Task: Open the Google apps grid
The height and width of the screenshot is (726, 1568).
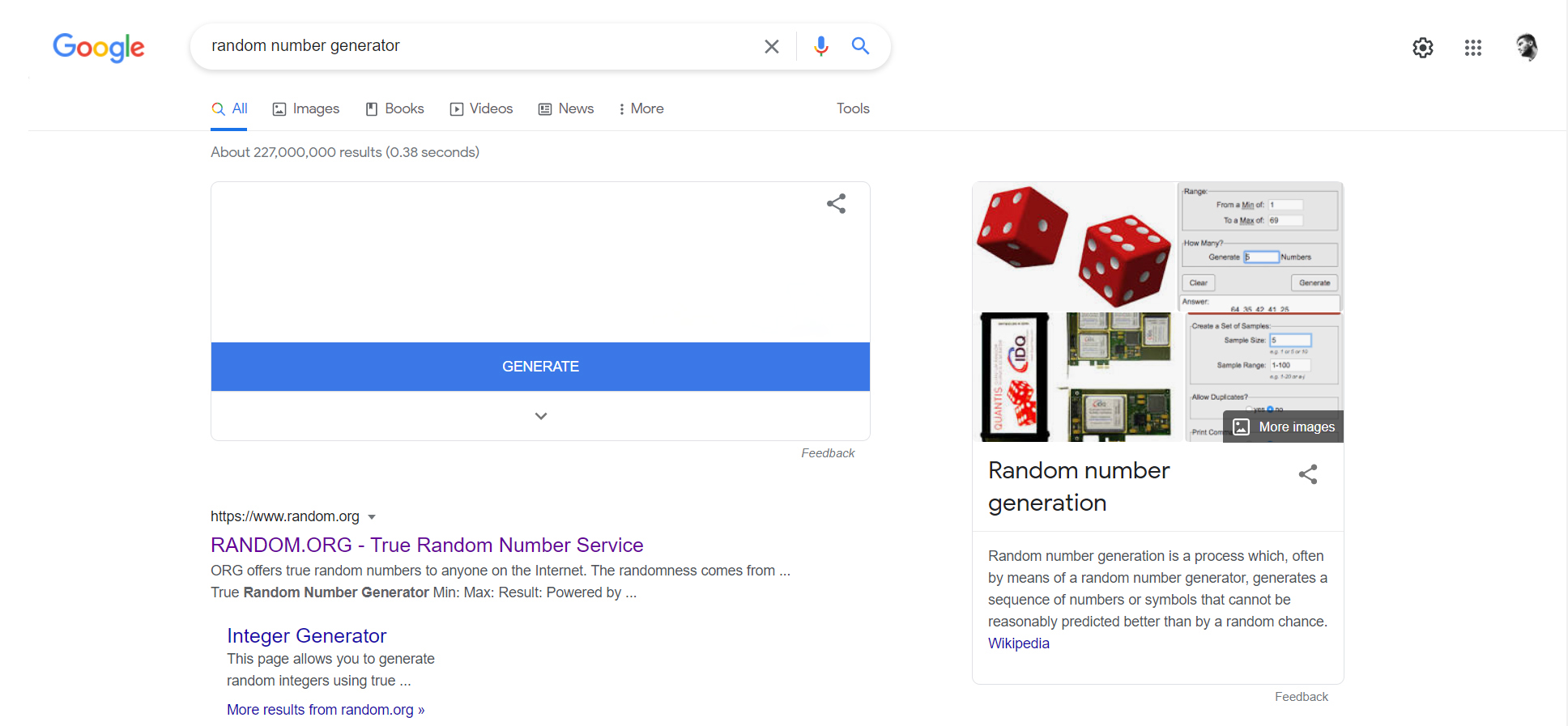Action: 1472,48
